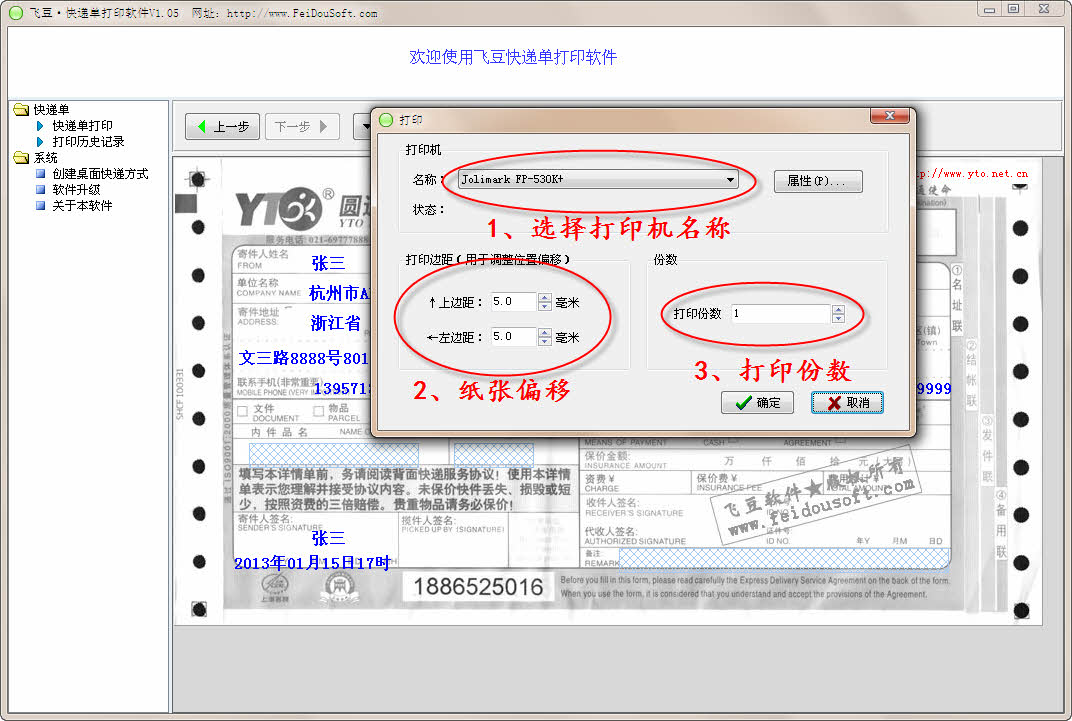
Task: Open 软件升级 in the sidebar
Action: 76,189
